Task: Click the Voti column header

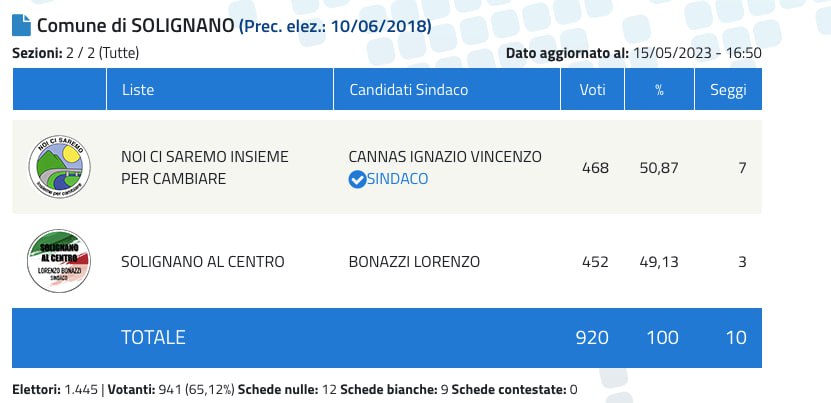Action: (x=593, y=90)
